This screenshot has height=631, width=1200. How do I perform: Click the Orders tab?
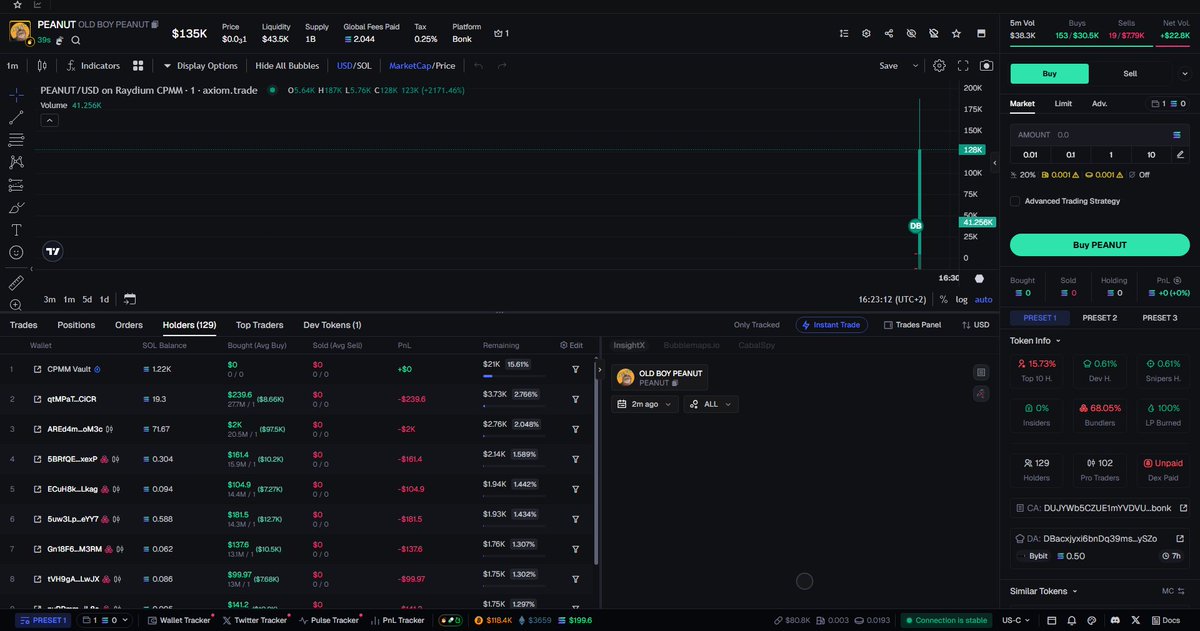(129, 325)
